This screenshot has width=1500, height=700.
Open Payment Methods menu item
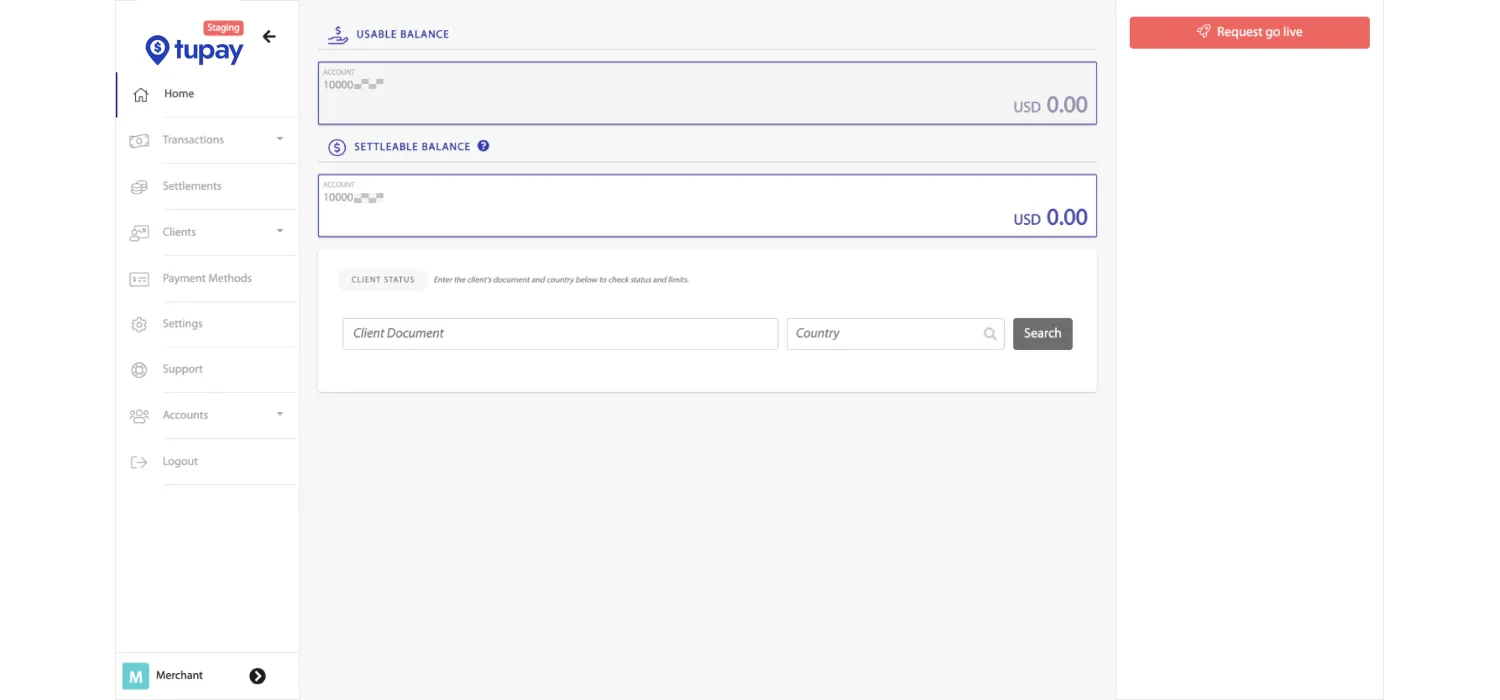click(x=207, y=278)
